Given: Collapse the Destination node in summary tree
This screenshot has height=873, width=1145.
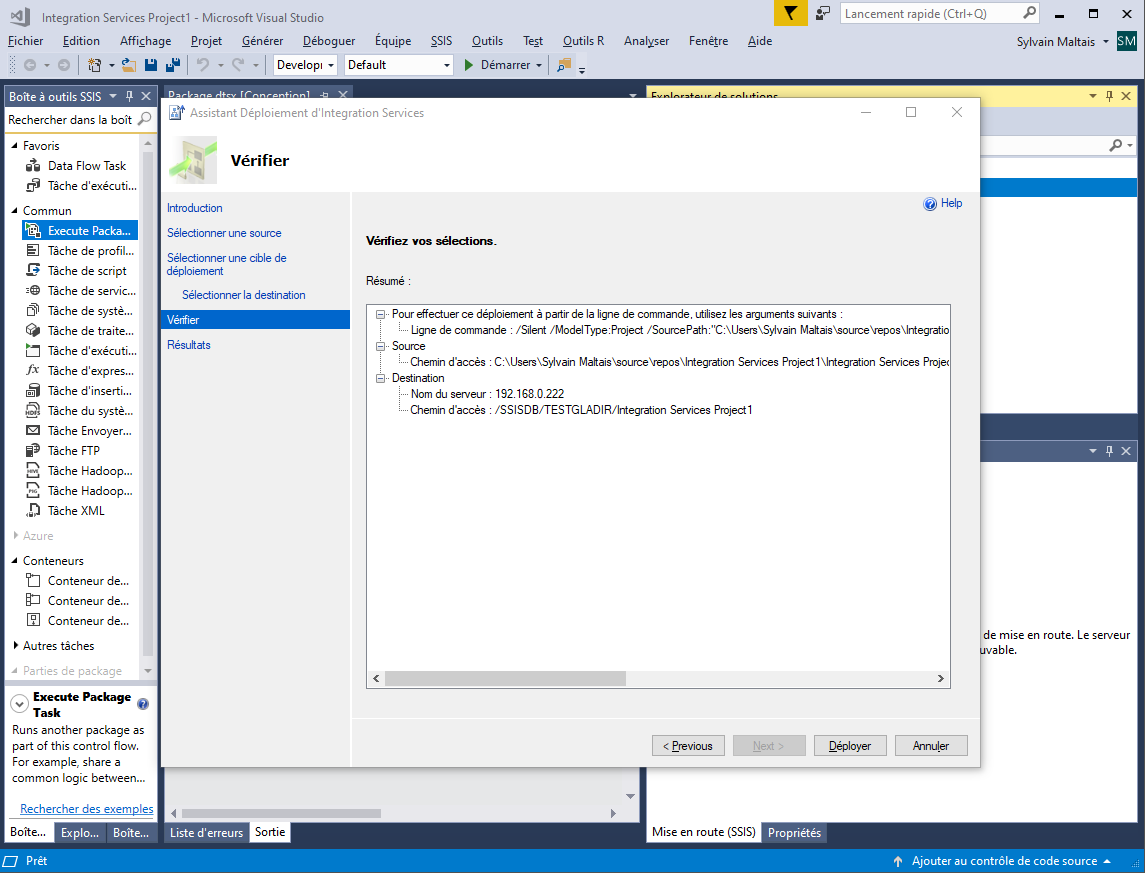Looking at the screenshot, I should [x=380, y=378].
